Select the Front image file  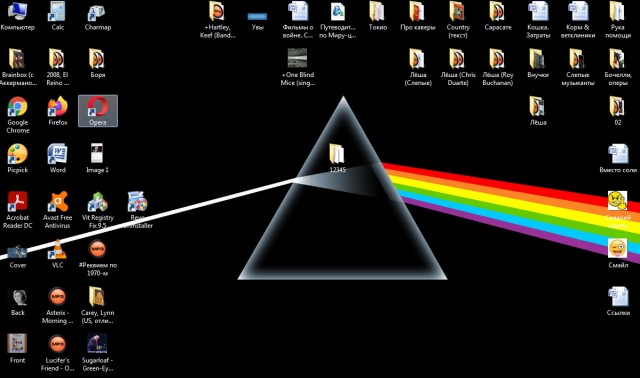17,349
